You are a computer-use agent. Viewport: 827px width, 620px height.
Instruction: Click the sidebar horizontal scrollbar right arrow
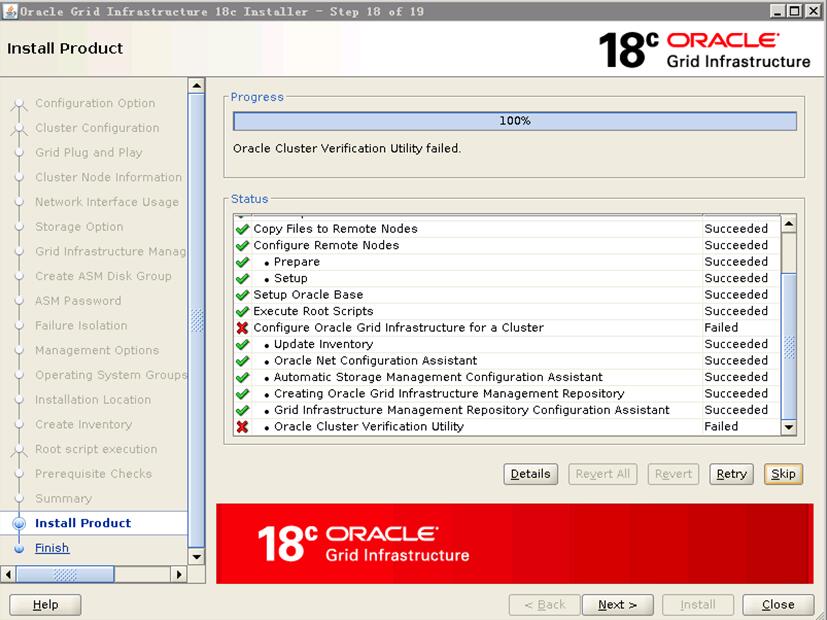click(x=179, y=574)
